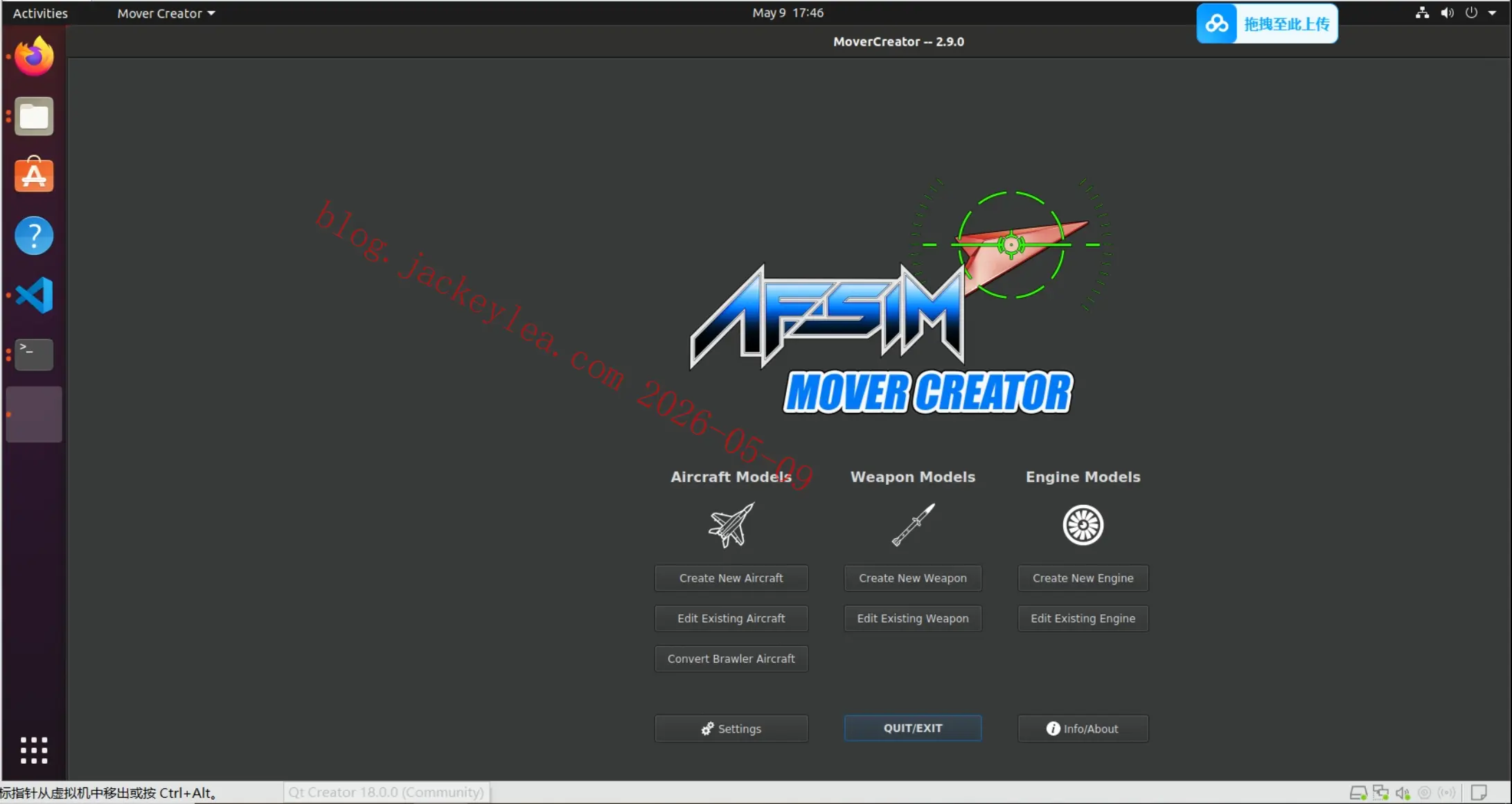
Task: Click the power icon in top bar
Action: click(x=1472, y=12)
